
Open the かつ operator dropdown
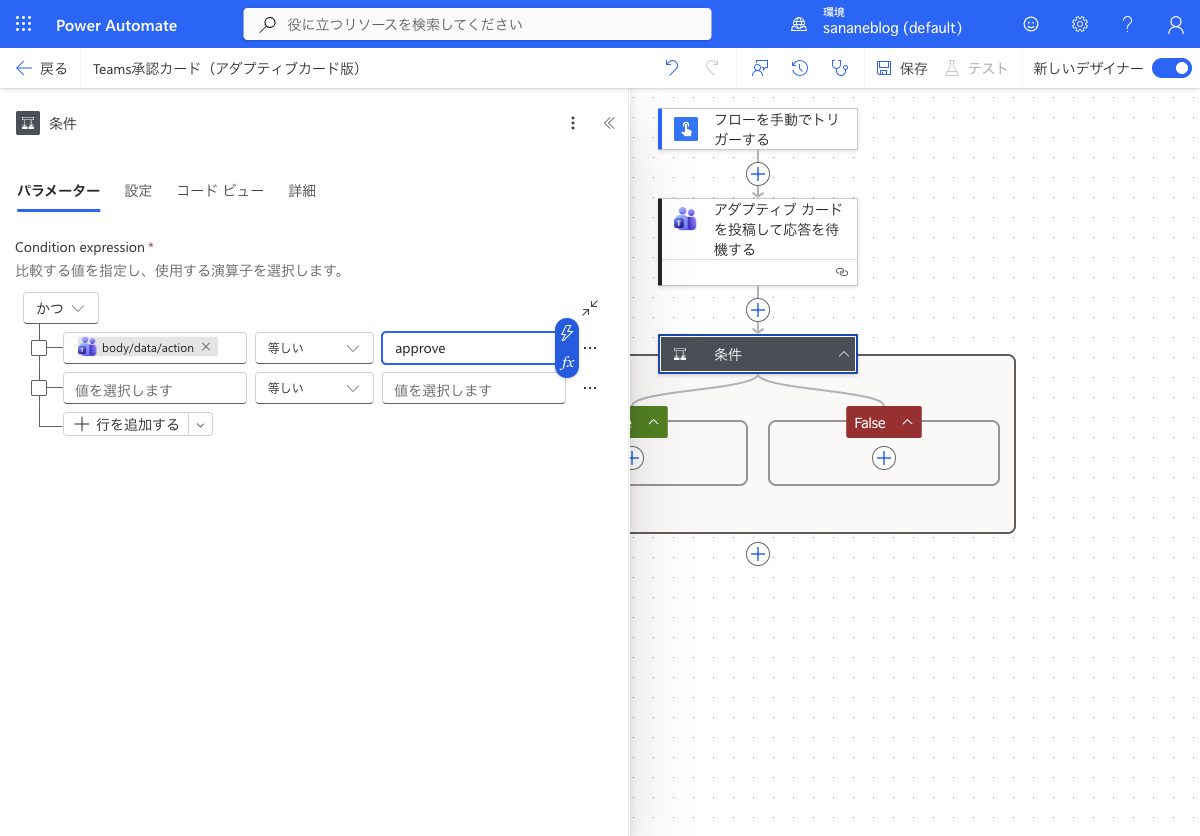point(61,308)
